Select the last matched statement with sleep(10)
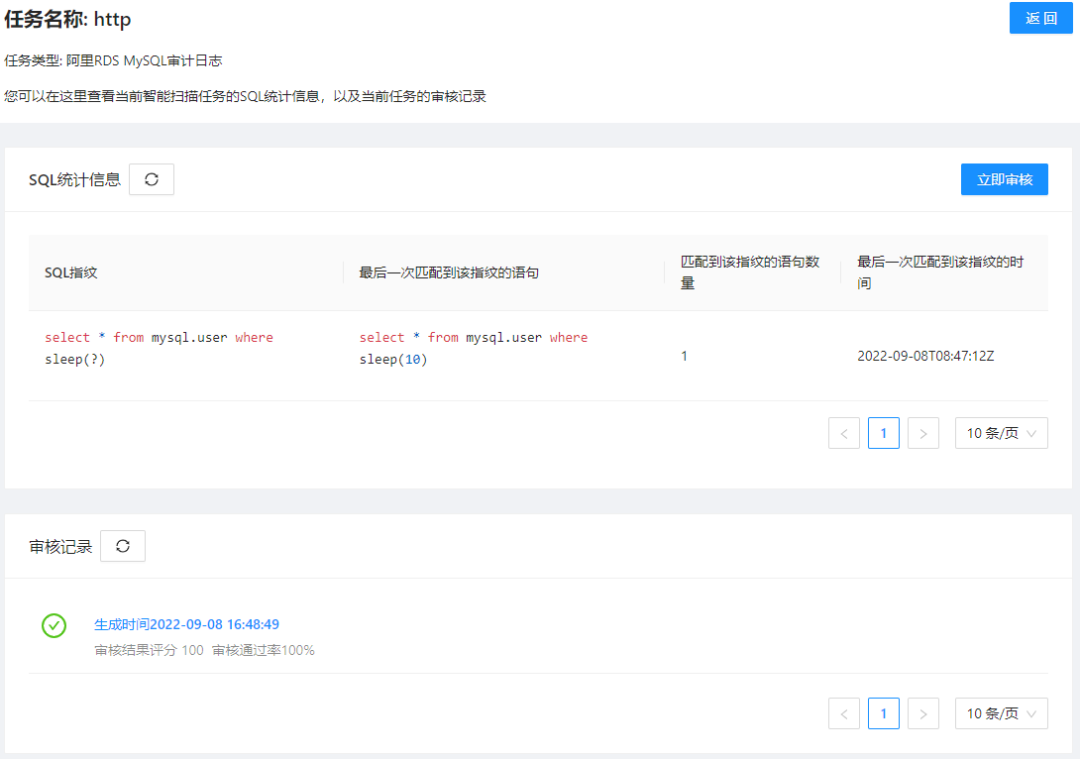The width and height of the screenshot is (1080, 759). click(x=474, y=349)
